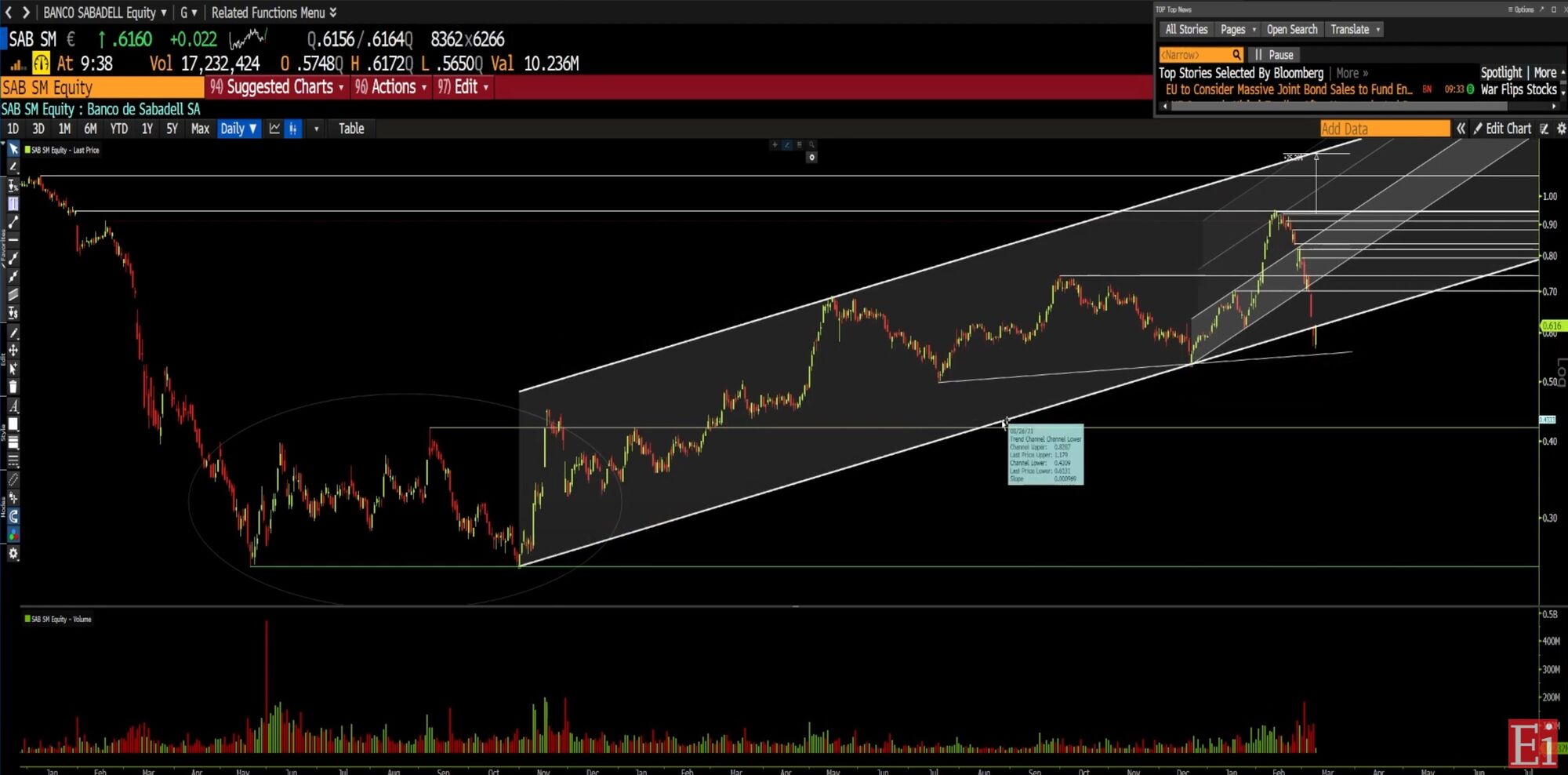Open the Spotlight section
Screen dimensions: 1568x775
point(1501,72)
